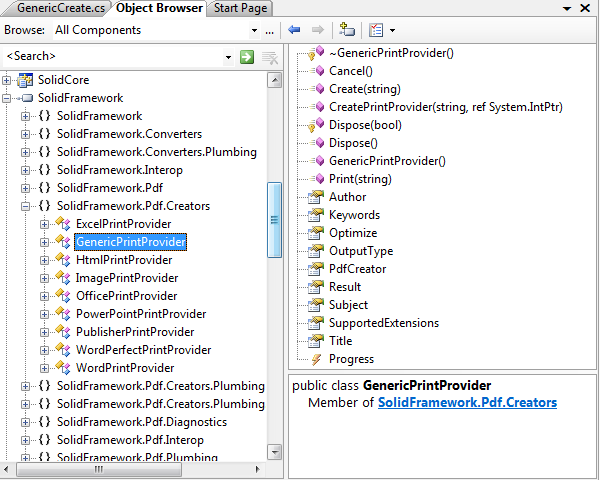Click the Title property icon
600x480 pixels.
tap(316, 341)
